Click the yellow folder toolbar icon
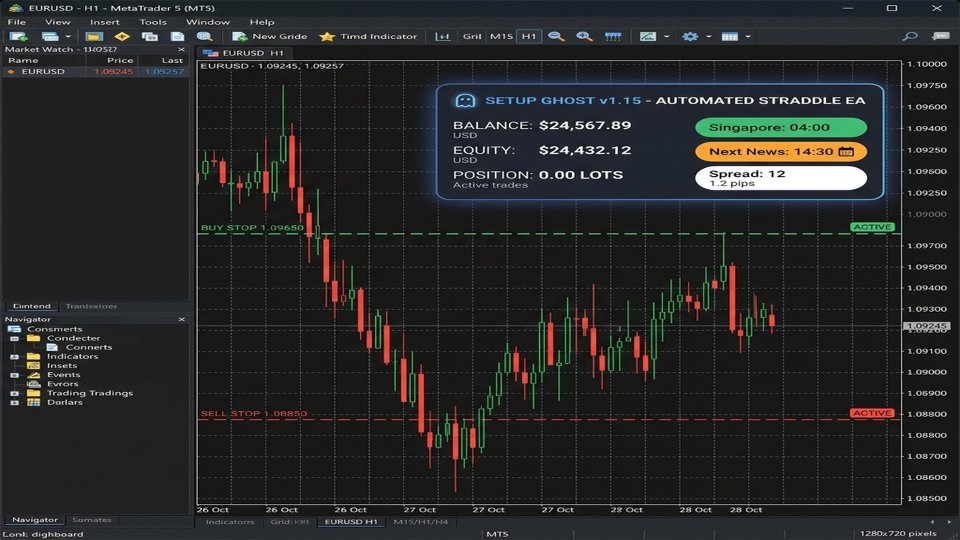 pyautogui.click(x=94, y=37)
